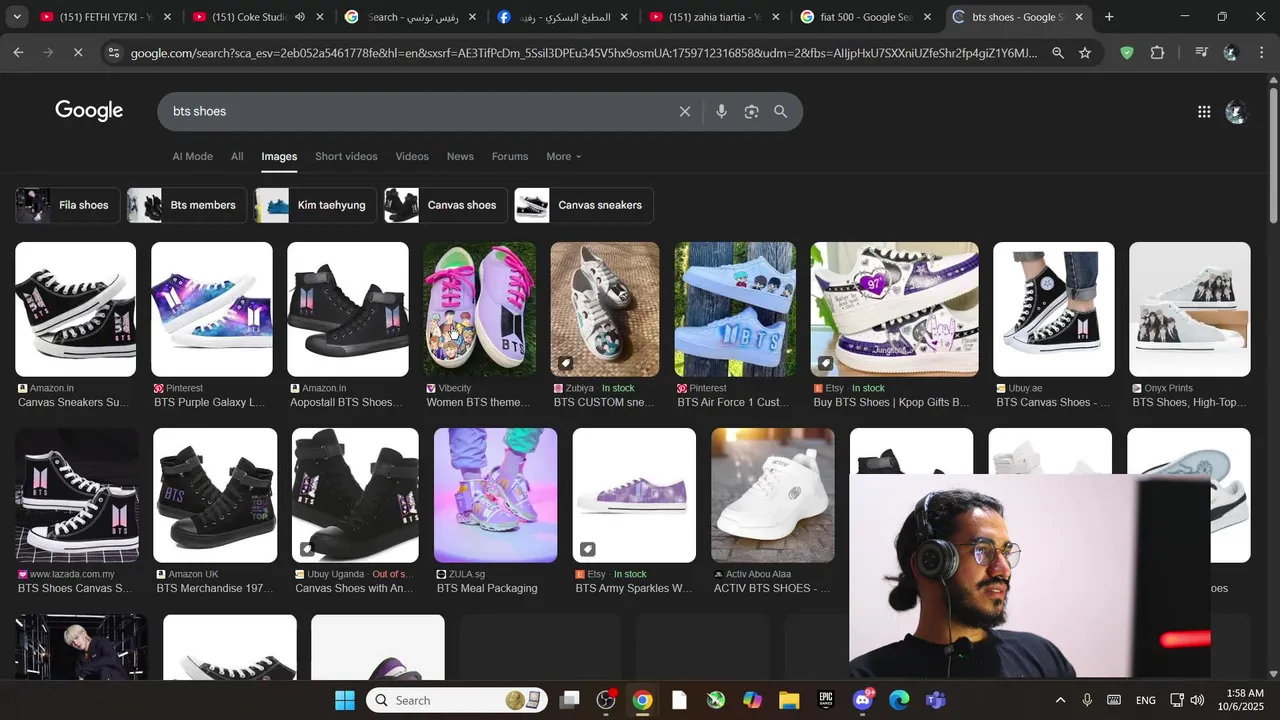The height and width of the screenshot is (720, 1280).
Task: Open the tab search dropdown arrow
Action: coord(16,17)
